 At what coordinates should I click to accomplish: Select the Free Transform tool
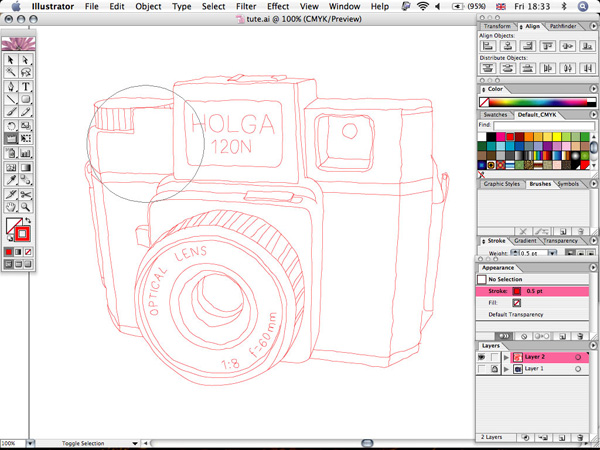pyautogui.click(x=25, y=139)
